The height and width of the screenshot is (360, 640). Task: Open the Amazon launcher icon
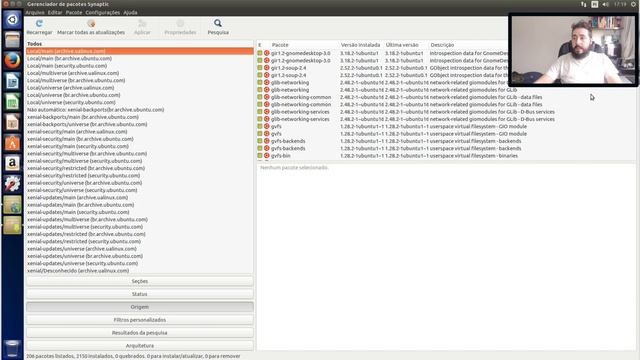click(12, 163)
